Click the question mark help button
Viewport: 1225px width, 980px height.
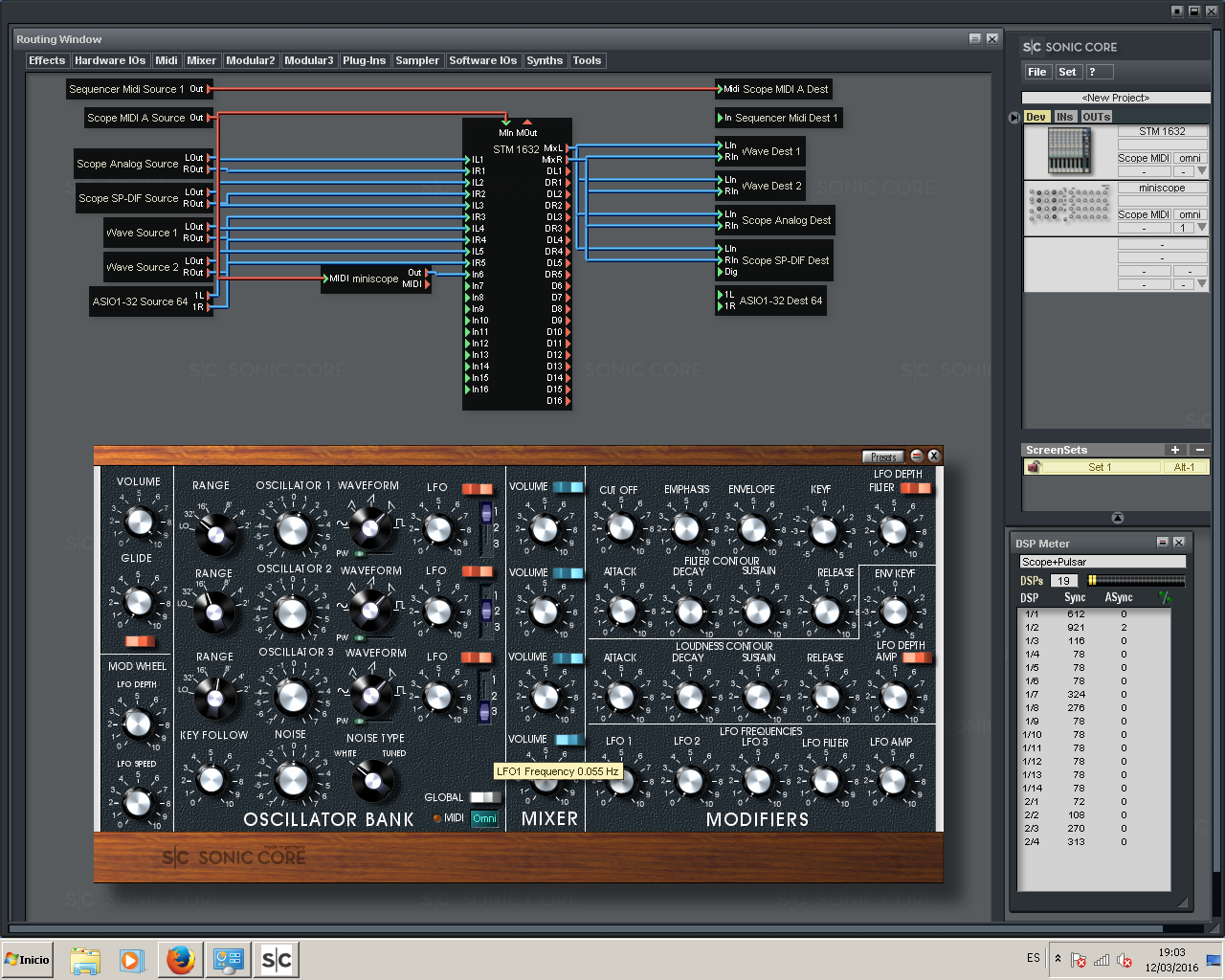pyautogui.click(x=1100, y=72)
